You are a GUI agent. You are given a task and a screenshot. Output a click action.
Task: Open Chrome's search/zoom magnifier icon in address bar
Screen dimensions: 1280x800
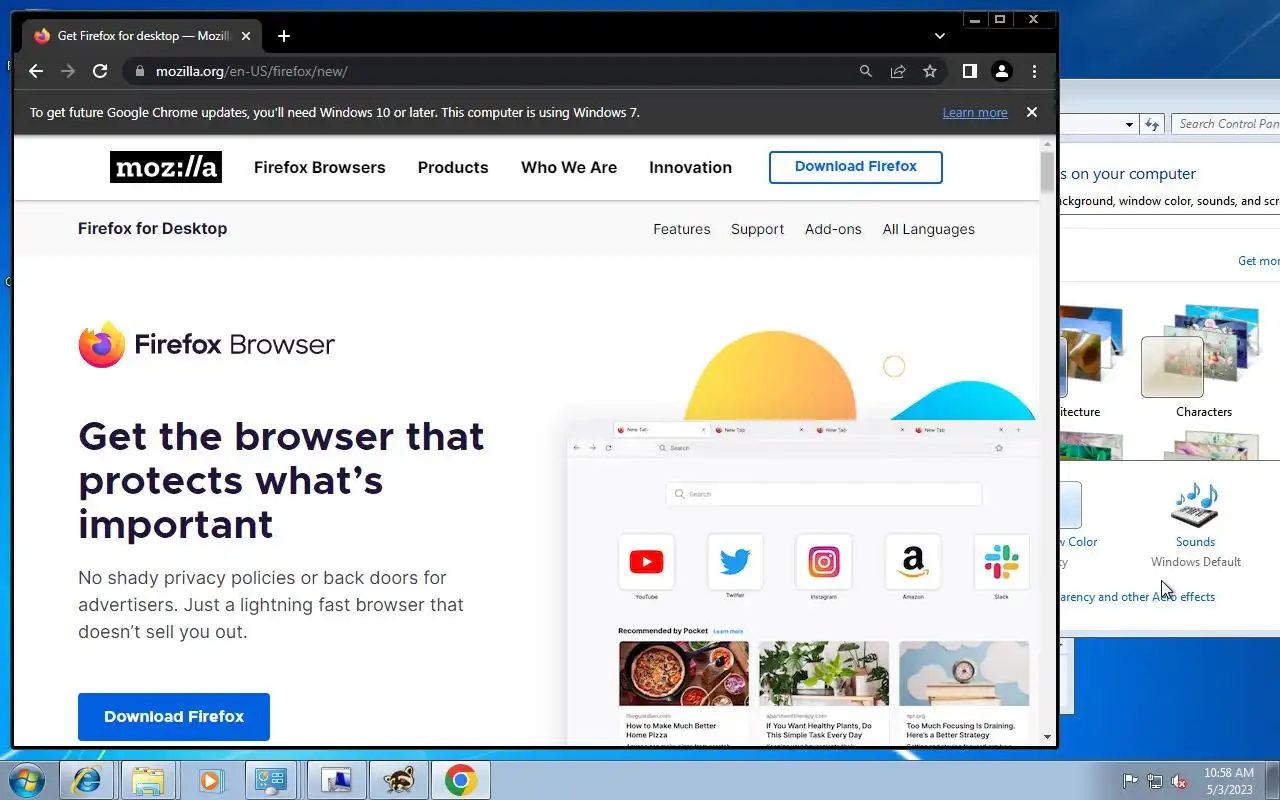coord(866,71)
